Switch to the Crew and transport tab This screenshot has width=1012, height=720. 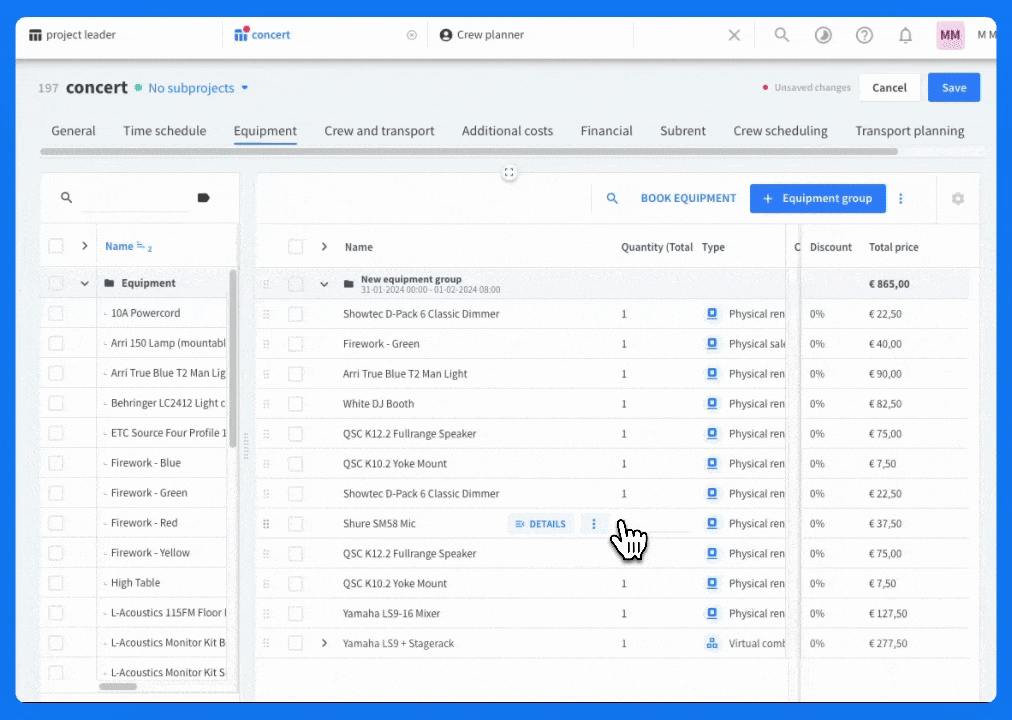[x=379, y=131]
